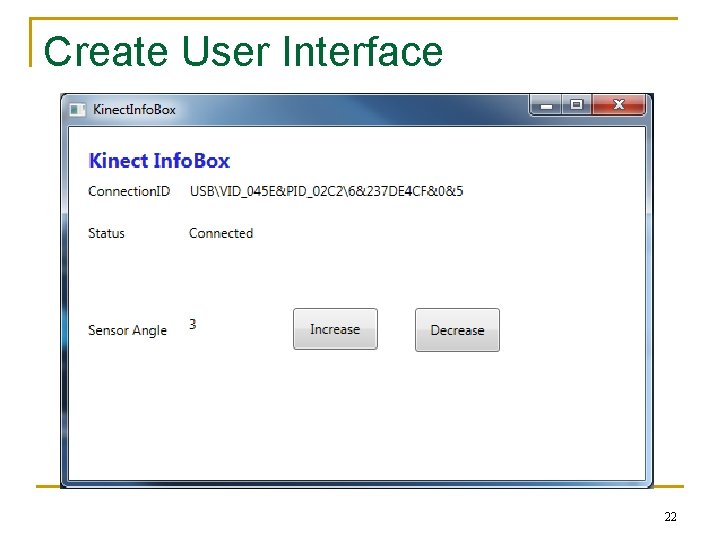720x540 pixels.
Task: Click the Status label
Action: click(x=106, y=233)
